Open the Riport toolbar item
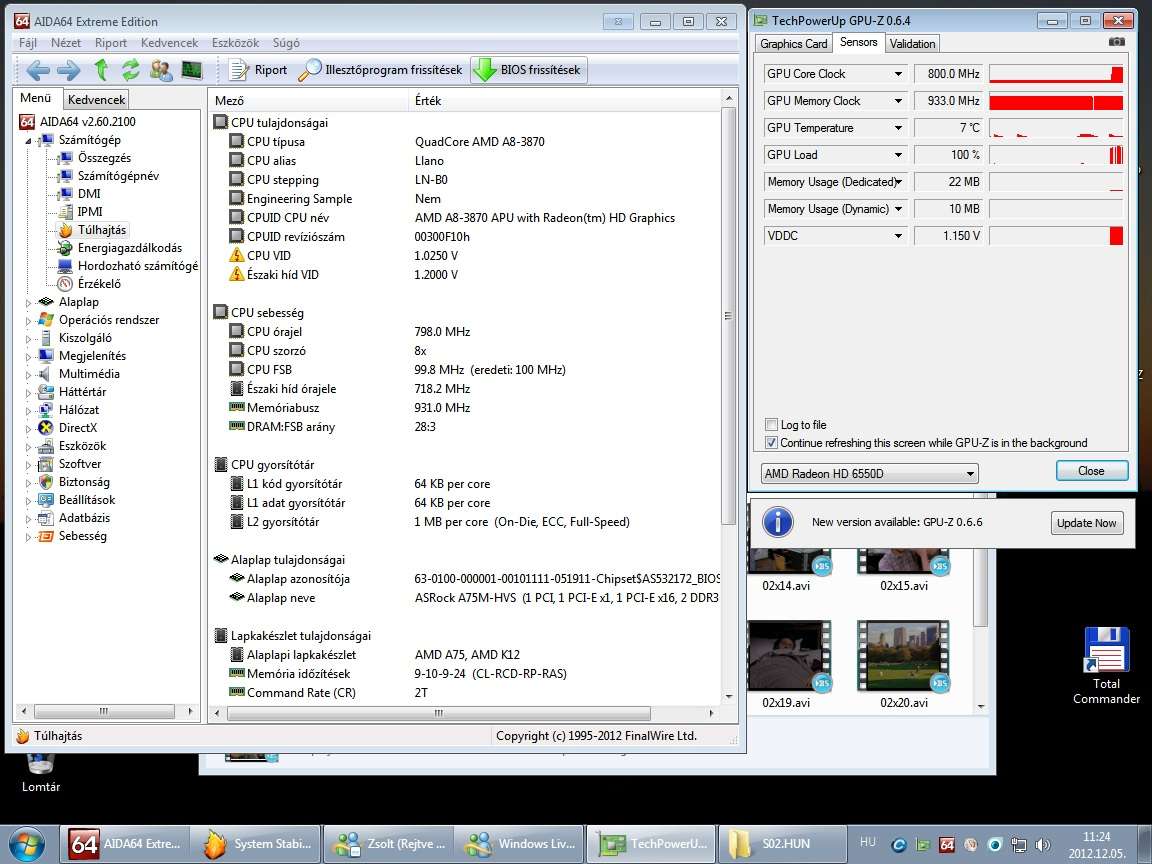The width and height of the screenshot is (1152, 864). [258, 70]
